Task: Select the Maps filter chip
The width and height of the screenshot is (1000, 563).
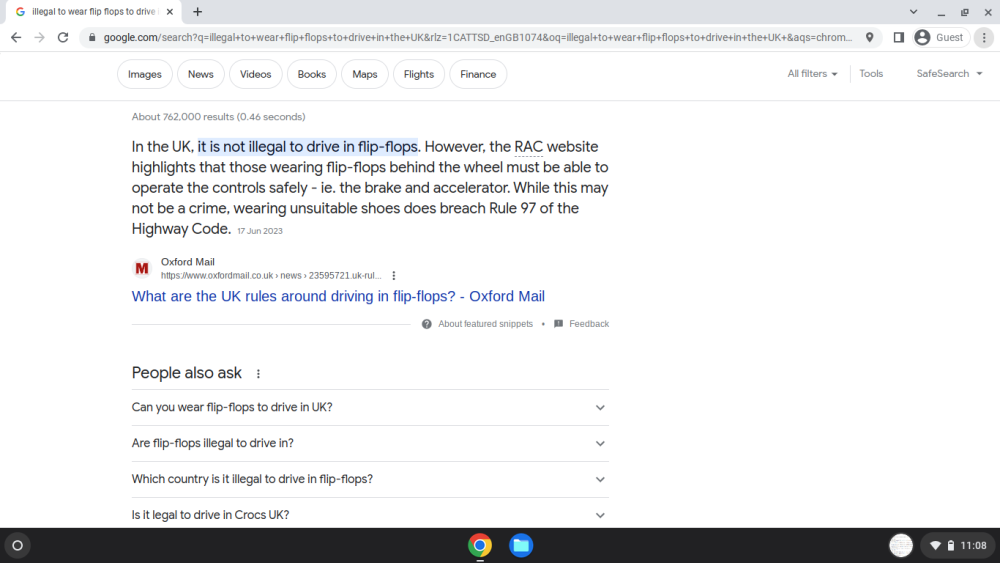Action: 365,74
